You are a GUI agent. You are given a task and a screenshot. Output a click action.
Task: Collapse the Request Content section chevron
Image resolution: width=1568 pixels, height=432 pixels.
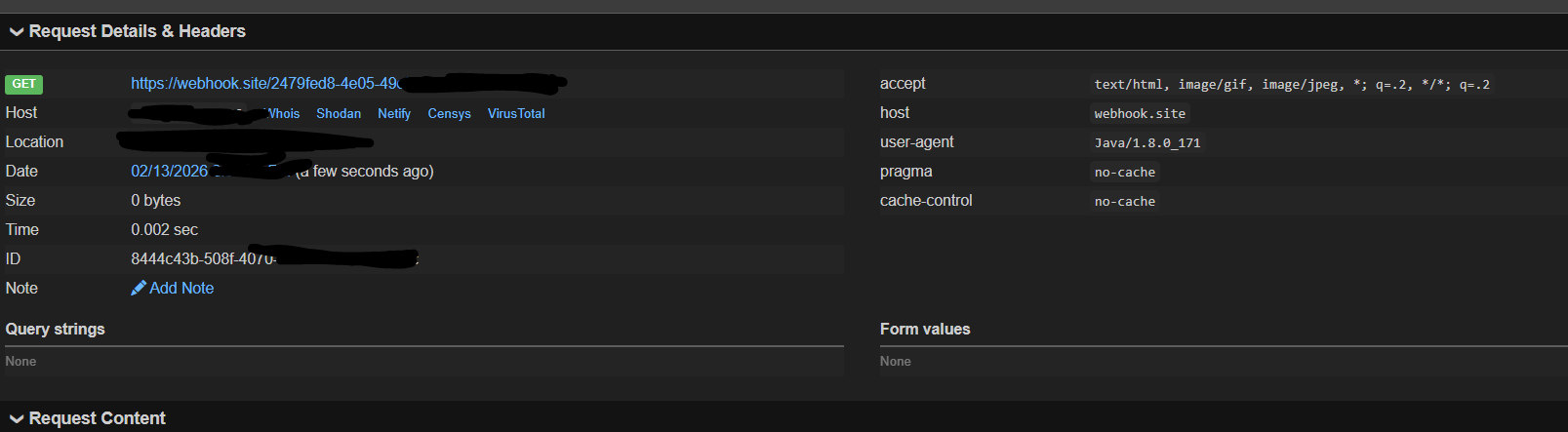17,419
